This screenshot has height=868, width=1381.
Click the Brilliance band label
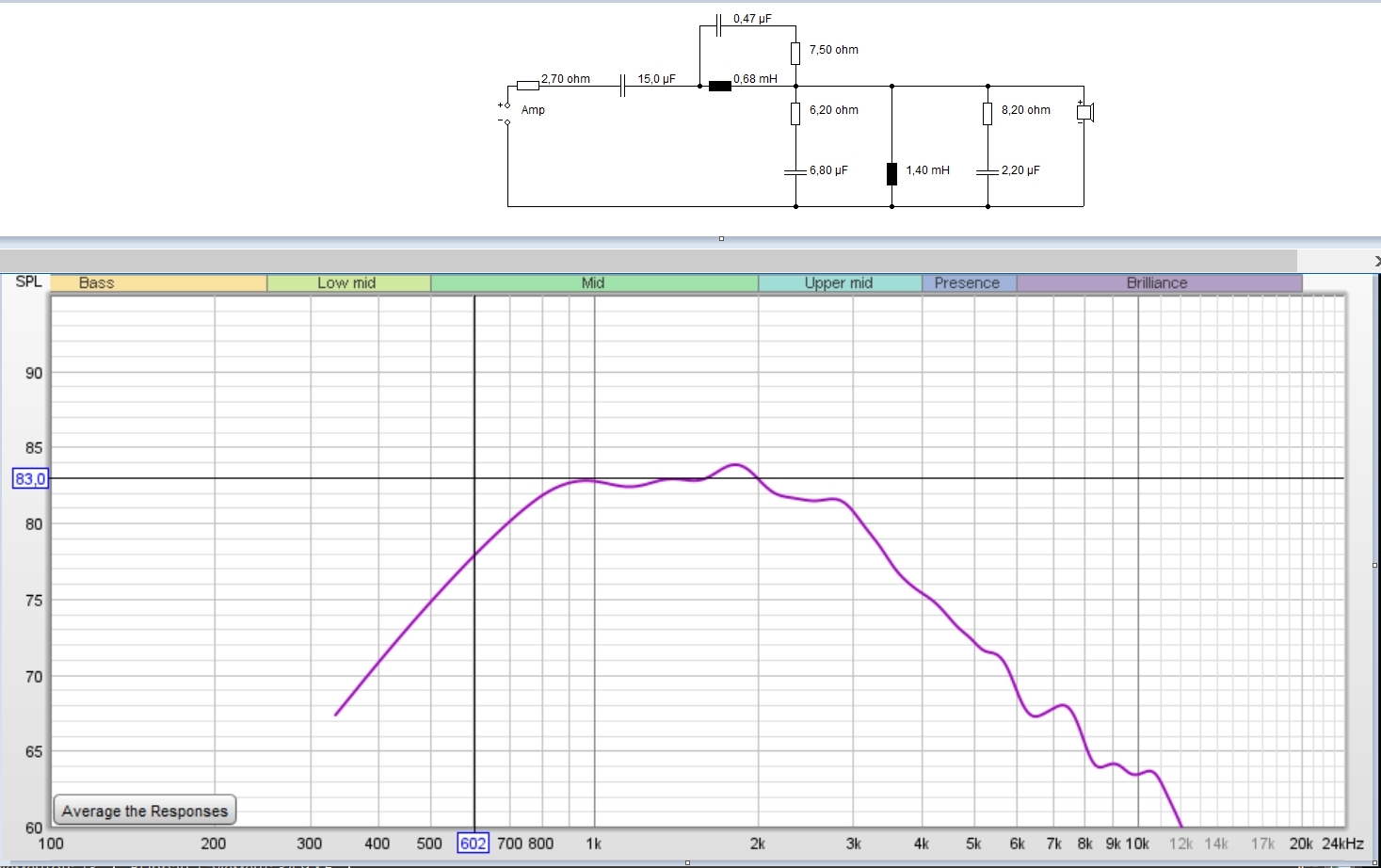[x=1159, y=282]
